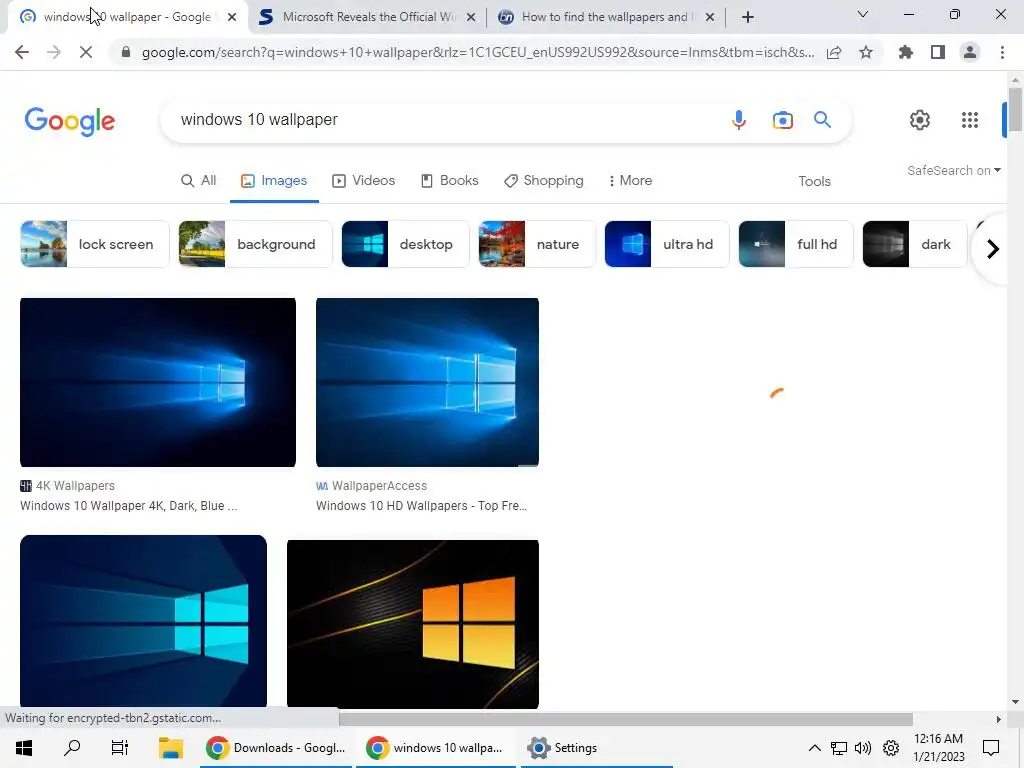Click the forward navigation arrow
The height and width of the screenshot is (768, 1024).
coord(54,52)
